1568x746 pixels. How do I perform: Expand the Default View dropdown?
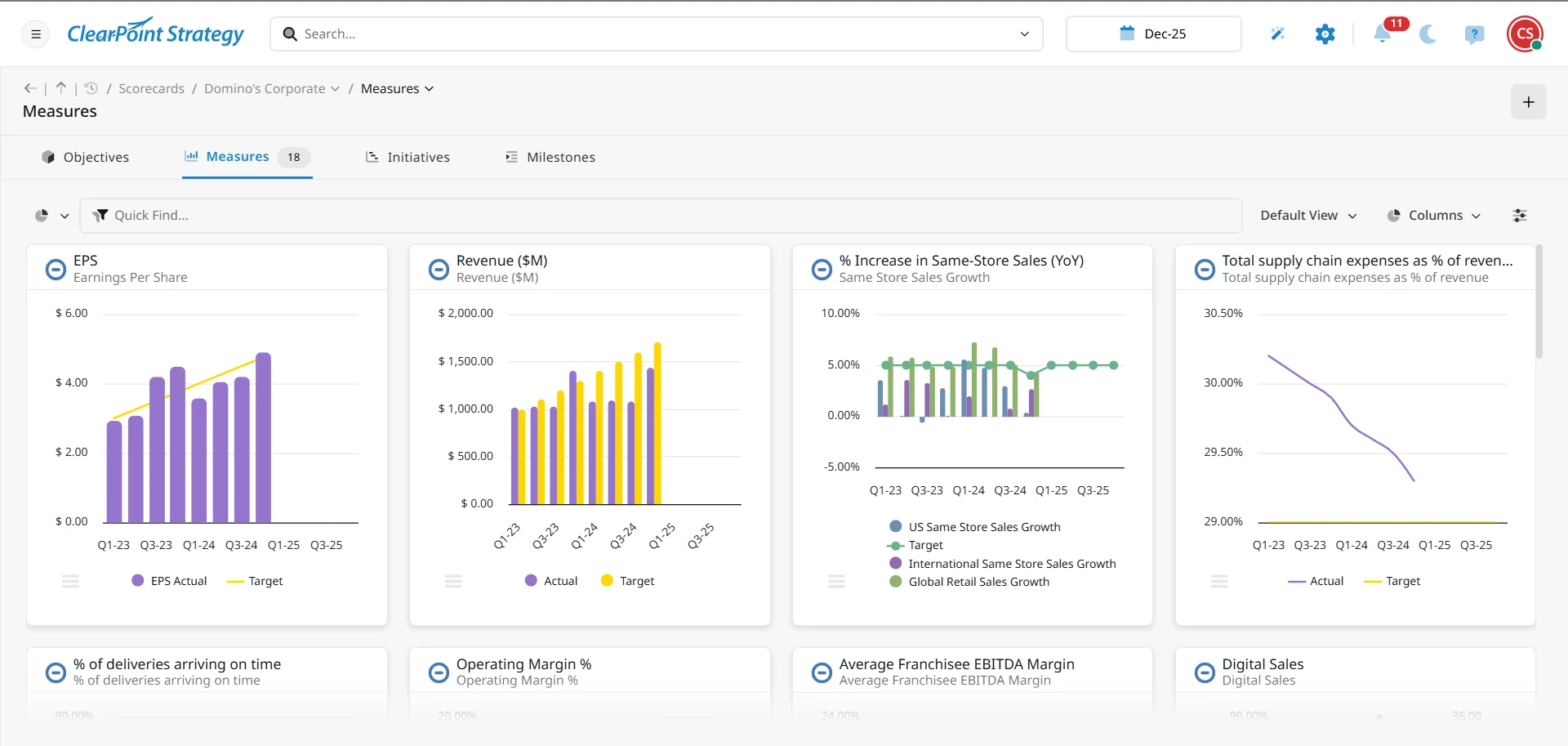click(1307, 216)
